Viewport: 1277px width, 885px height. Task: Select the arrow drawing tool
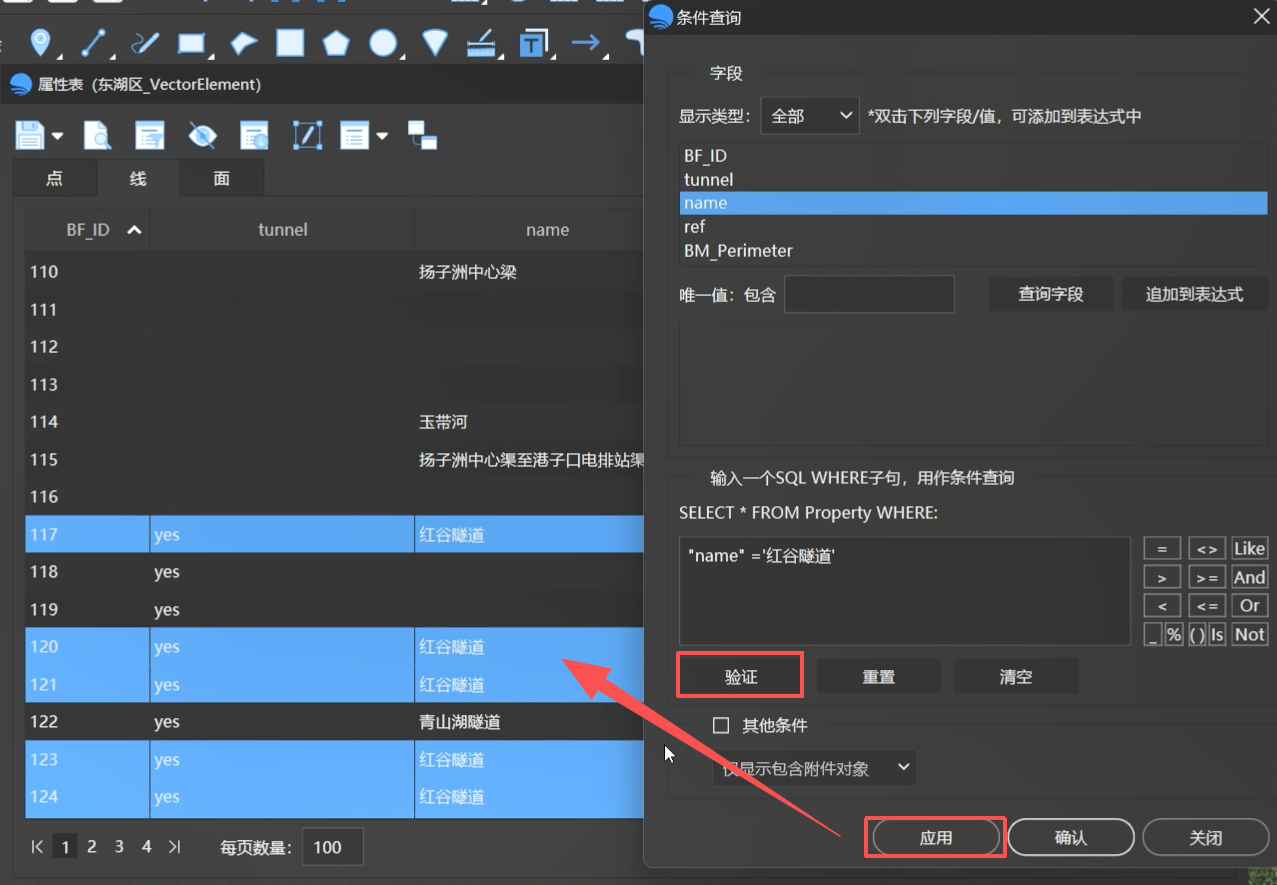tap(585, 42)
